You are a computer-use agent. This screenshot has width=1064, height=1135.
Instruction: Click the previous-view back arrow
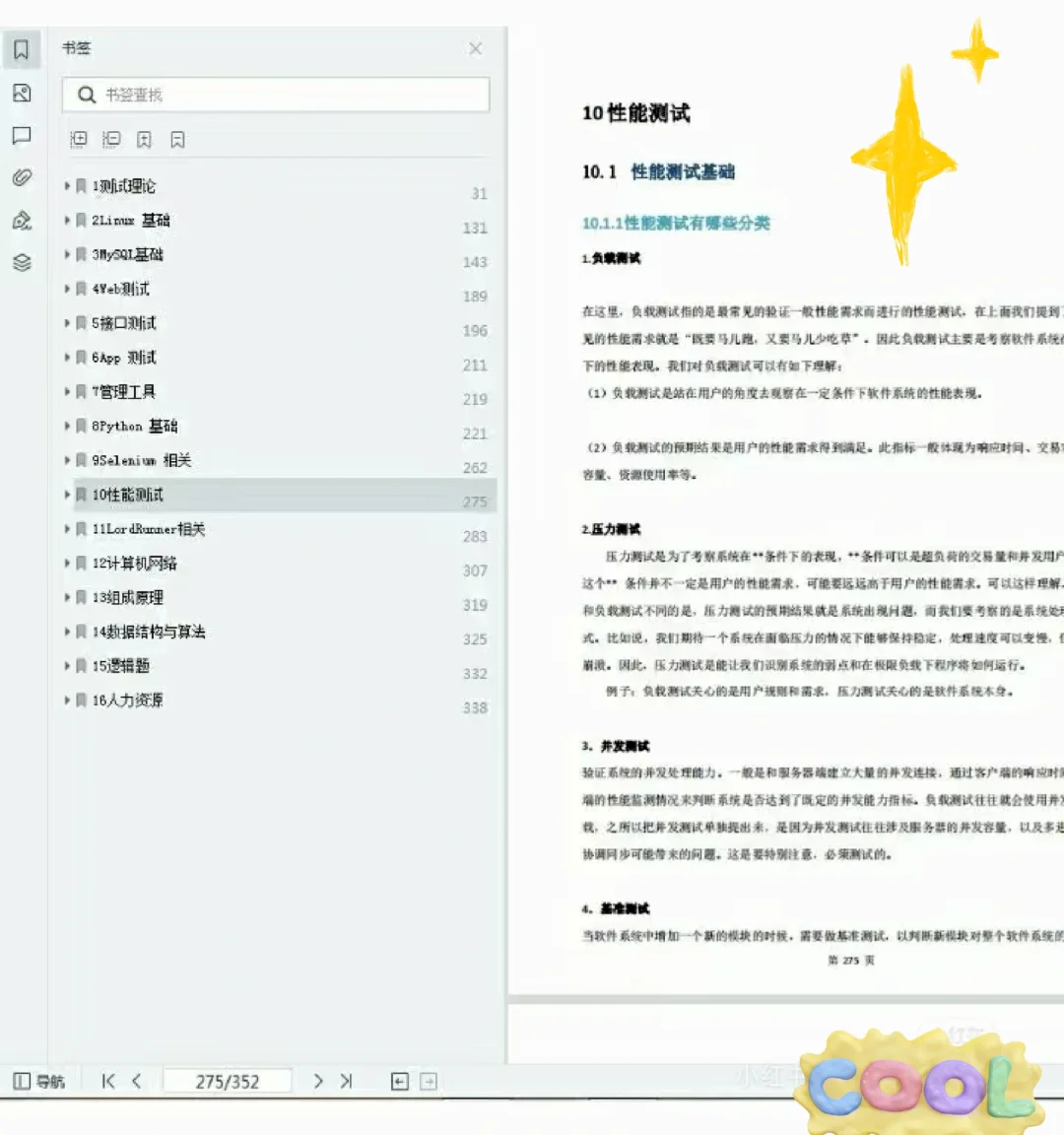(x=399, y=1081)
